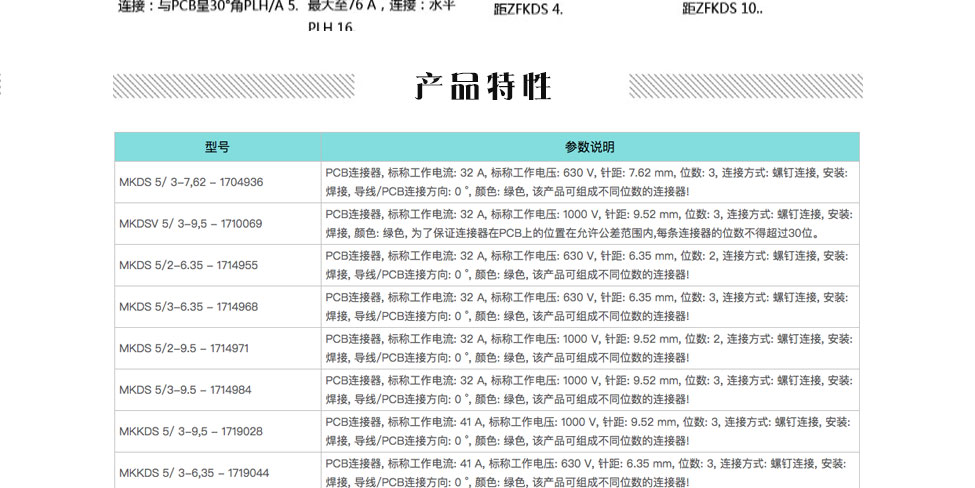The height and width of the screenshot is (488, 975).
Task: Click model cell MKDSV 5/ 3-9,5 - 1710069
Action: coord(190,224)
